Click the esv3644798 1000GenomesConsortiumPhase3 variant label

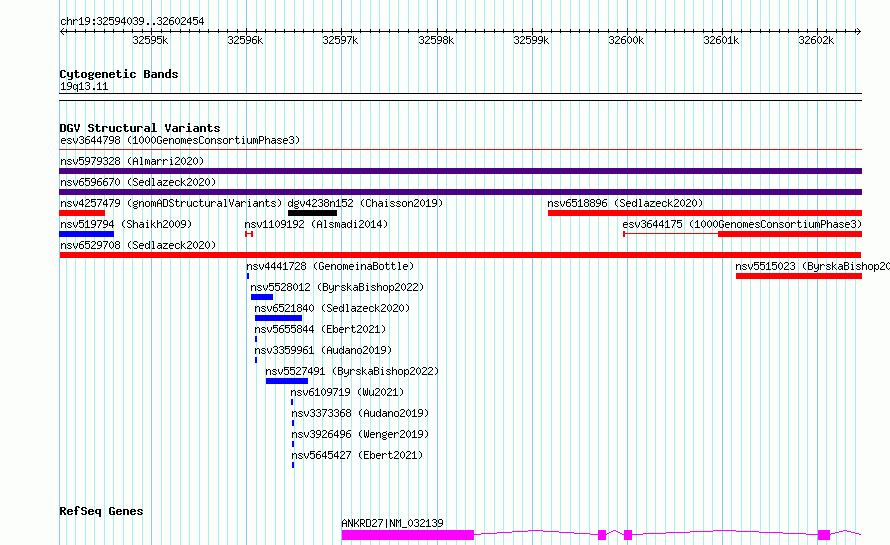(180, 140)
